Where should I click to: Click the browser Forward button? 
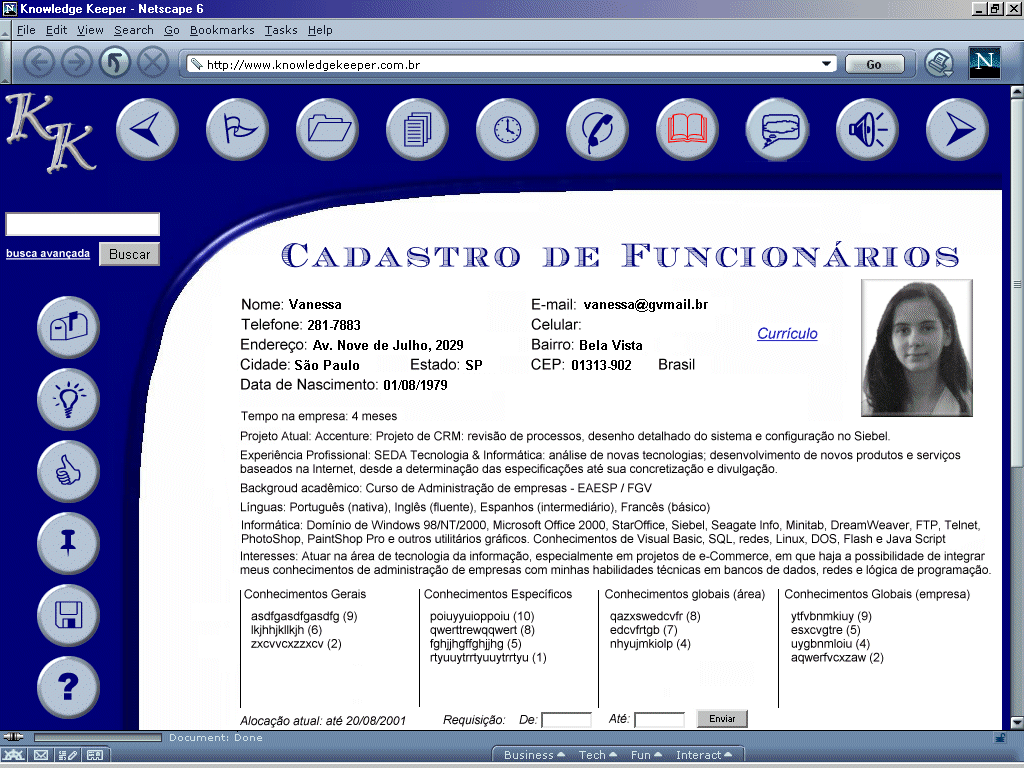pyautogui.click(x=77, y=63)
